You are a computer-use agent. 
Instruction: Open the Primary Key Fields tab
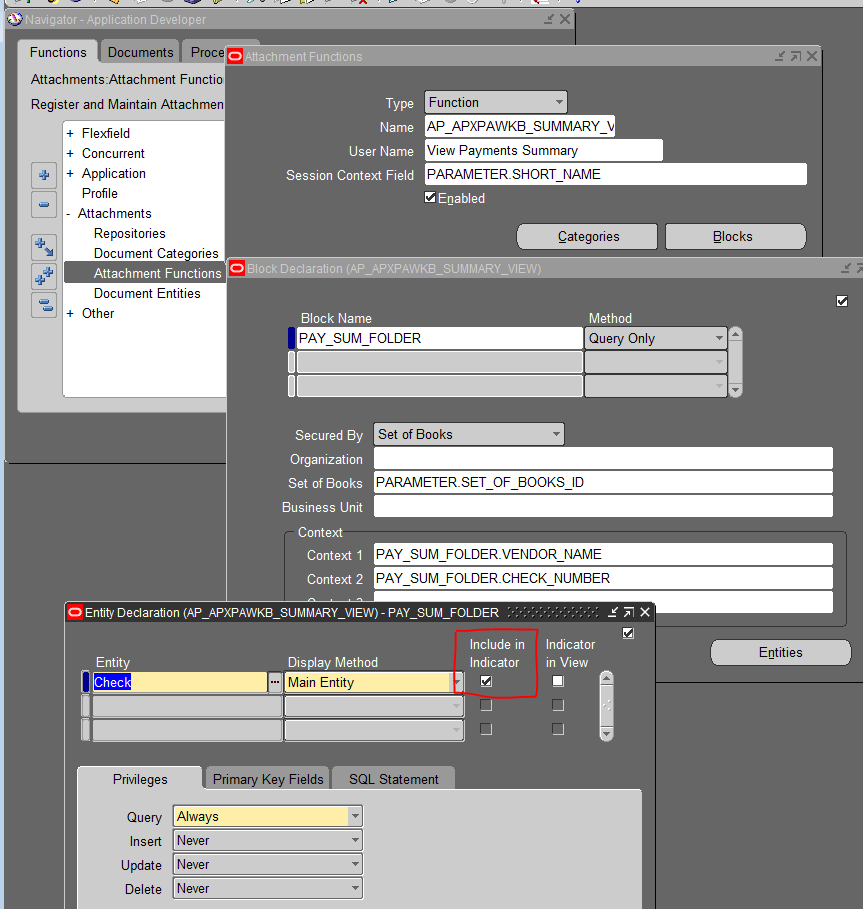point(266,778)
